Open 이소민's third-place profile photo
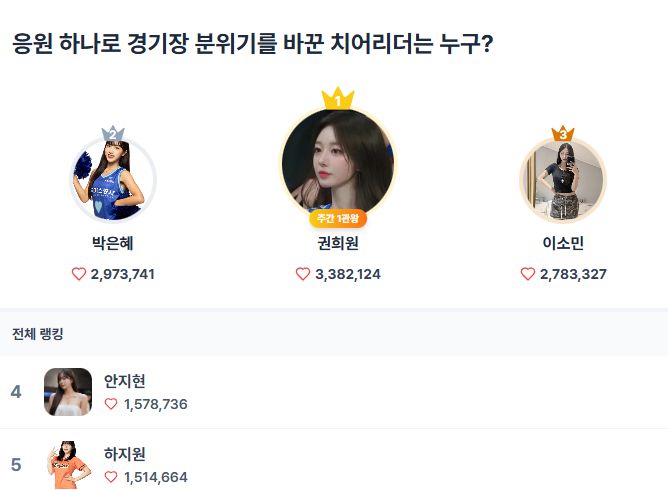 tap(563, 180)
